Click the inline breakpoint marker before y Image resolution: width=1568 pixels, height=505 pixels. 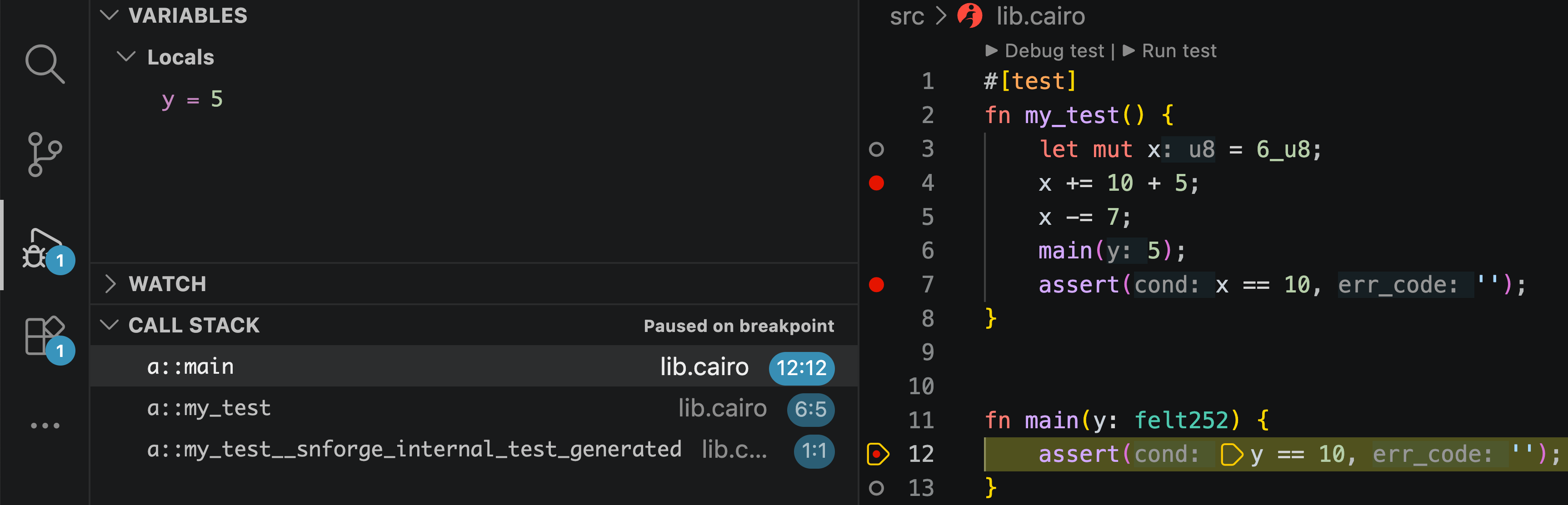(x=1231, y=455)
